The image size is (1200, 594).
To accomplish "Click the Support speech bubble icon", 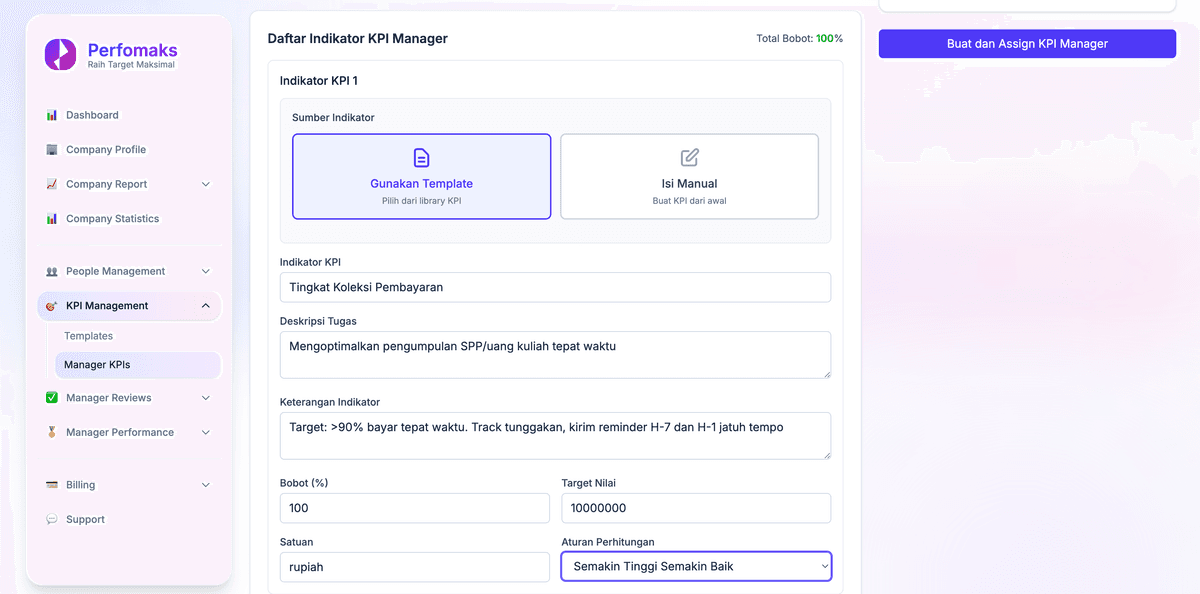I will [52, 520].
